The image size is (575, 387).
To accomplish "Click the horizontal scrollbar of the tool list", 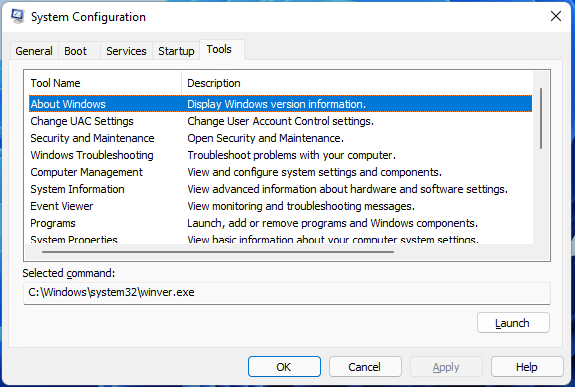I will [218, 252].
